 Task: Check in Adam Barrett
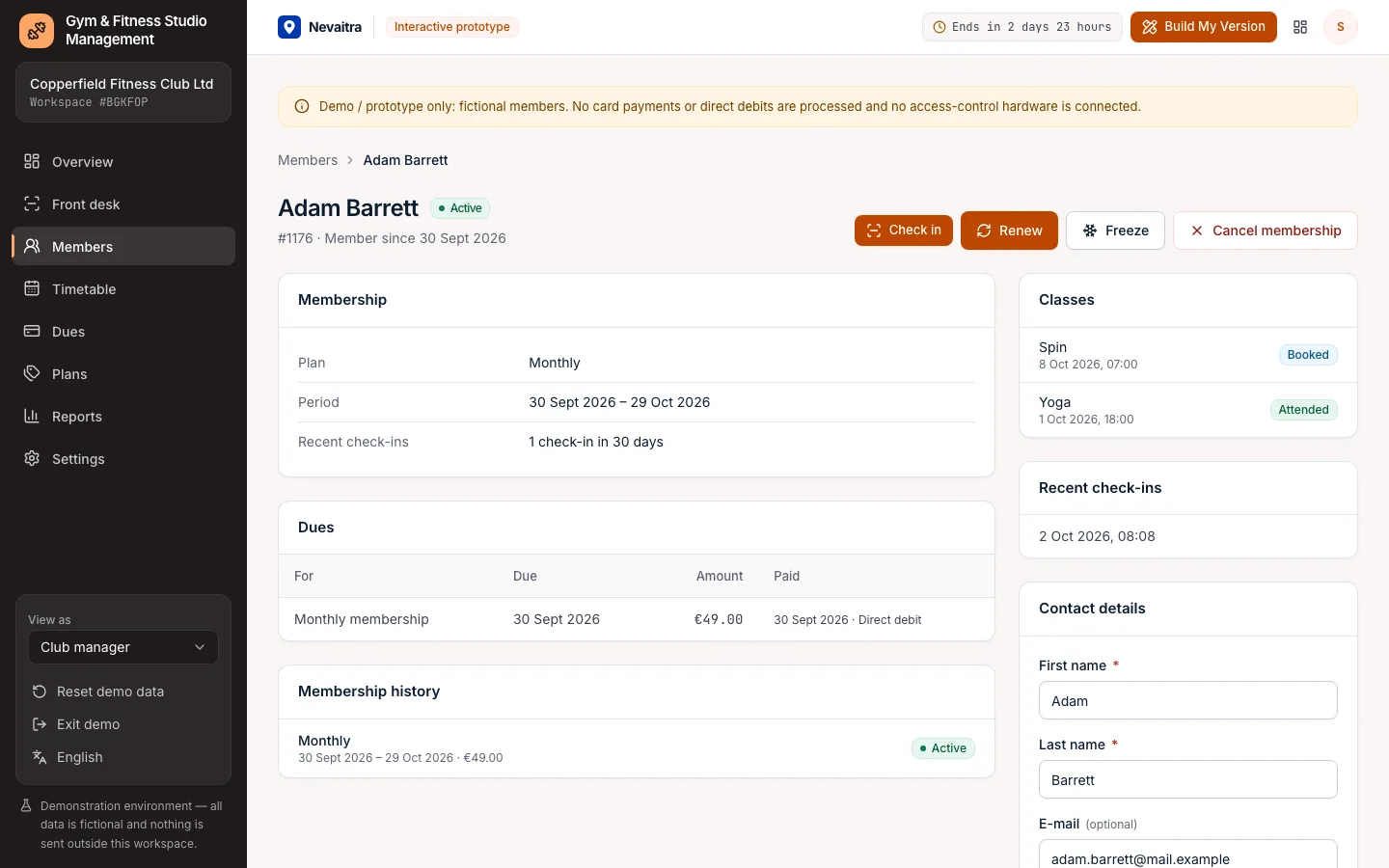click(904, 231)
